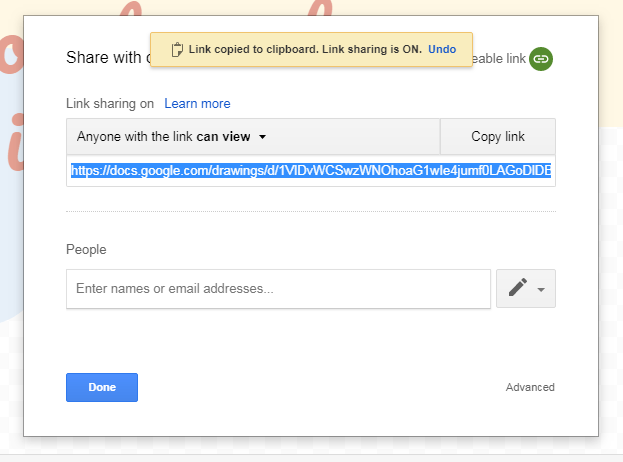Click the pencil edit-permission icon

517,288
